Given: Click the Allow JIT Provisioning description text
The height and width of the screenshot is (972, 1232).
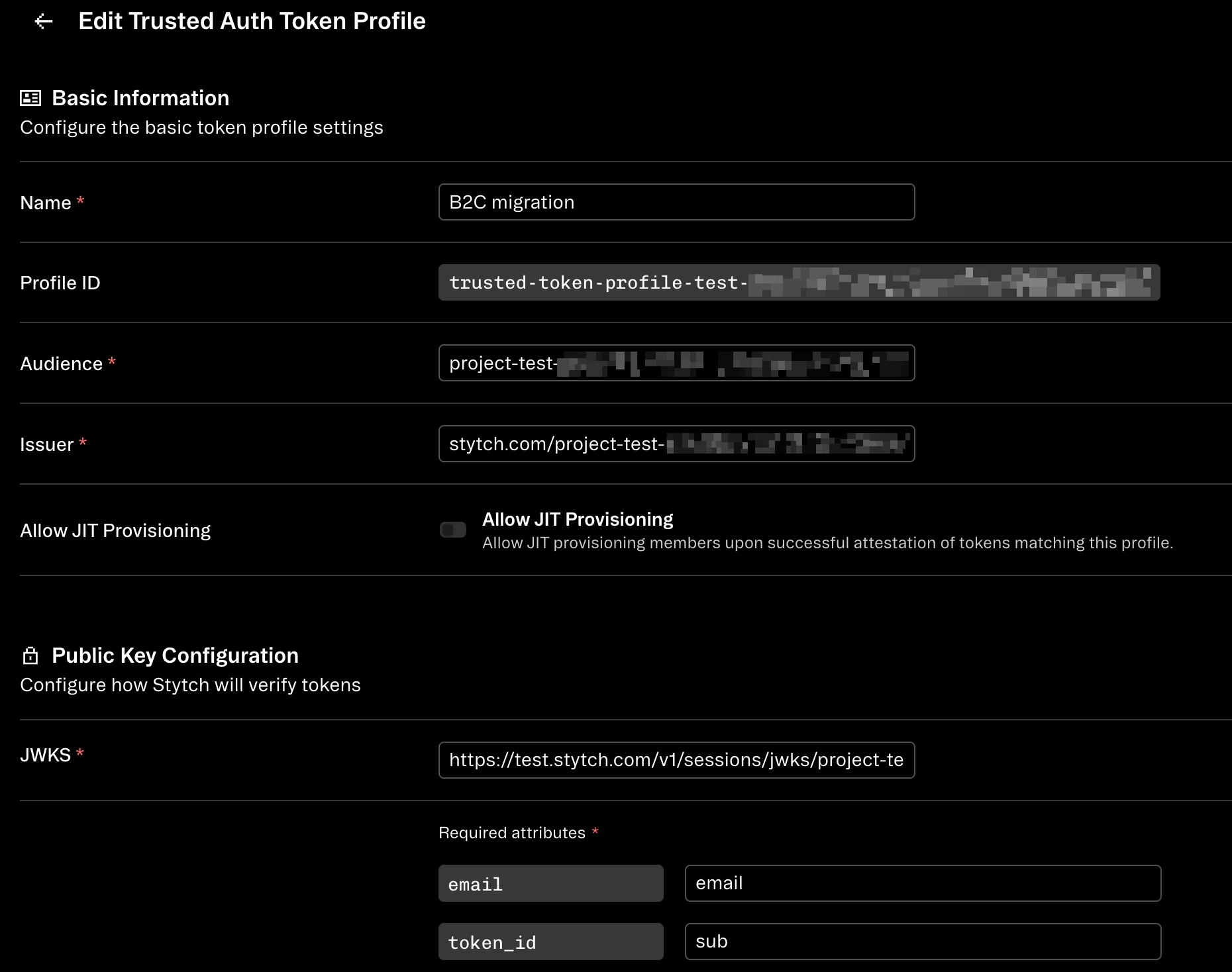Looking at the screenshot, I should [828, 542].
